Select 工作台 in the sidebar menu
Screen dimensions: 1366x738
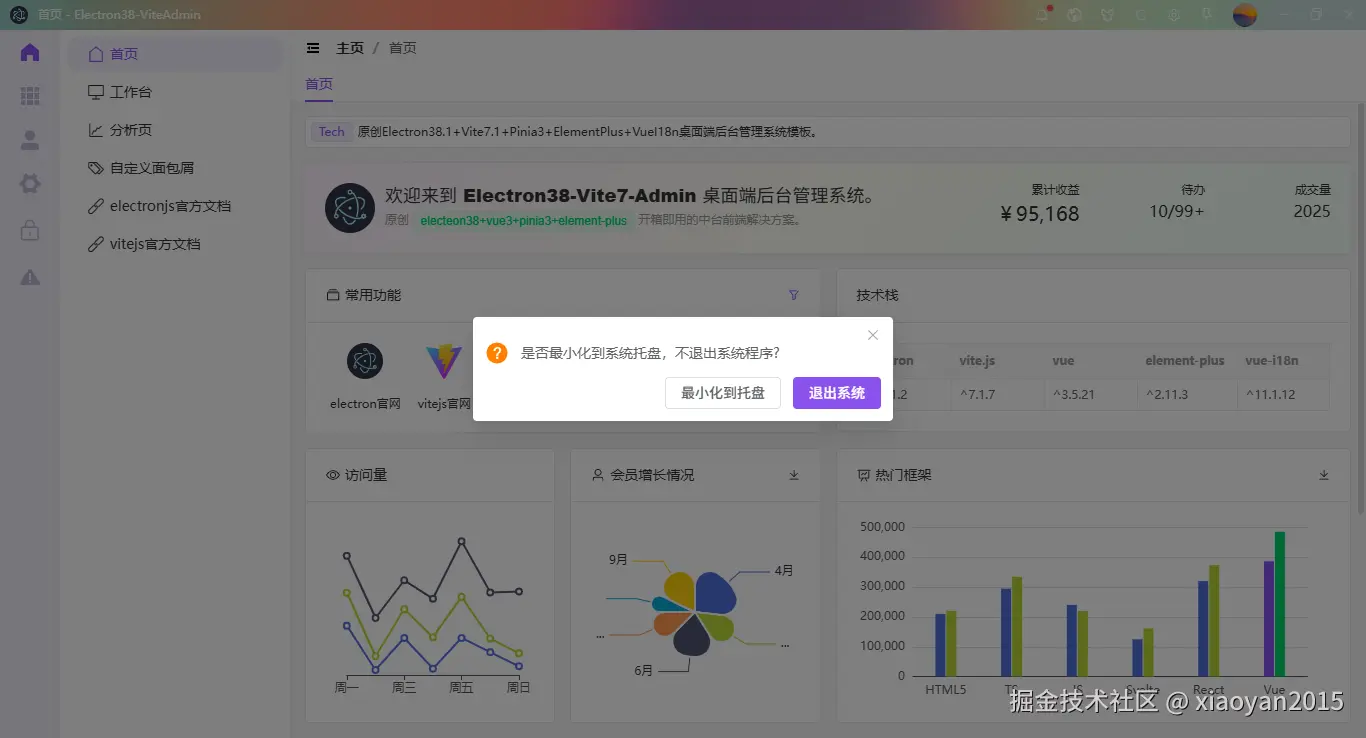point(175,92)
